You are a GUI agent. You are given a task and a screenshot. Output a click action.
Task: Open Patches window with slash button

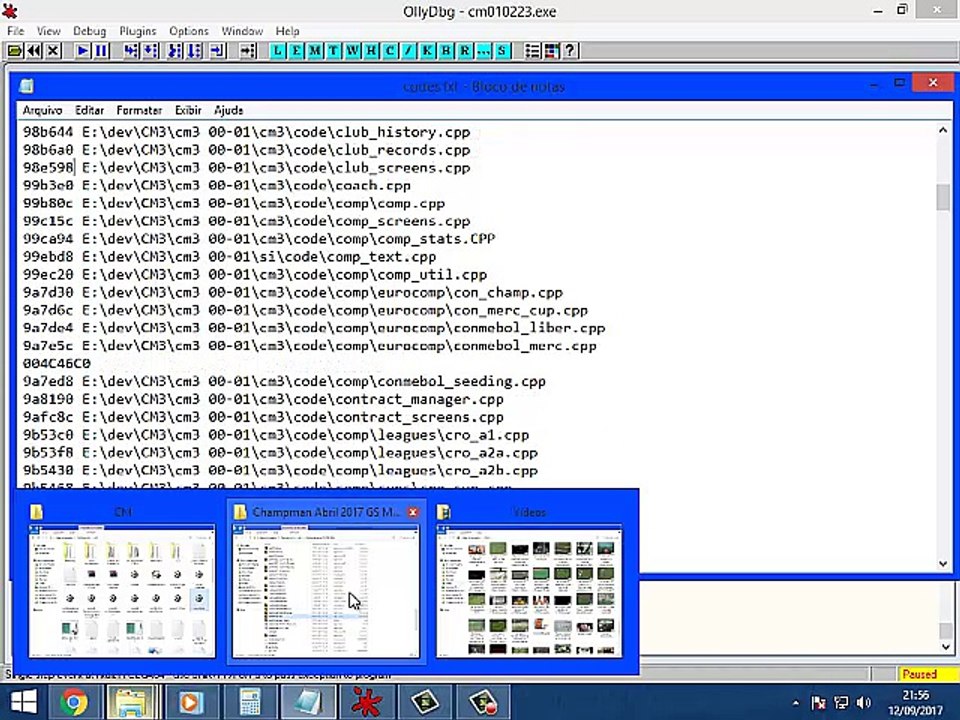click(x=408, y=51)
